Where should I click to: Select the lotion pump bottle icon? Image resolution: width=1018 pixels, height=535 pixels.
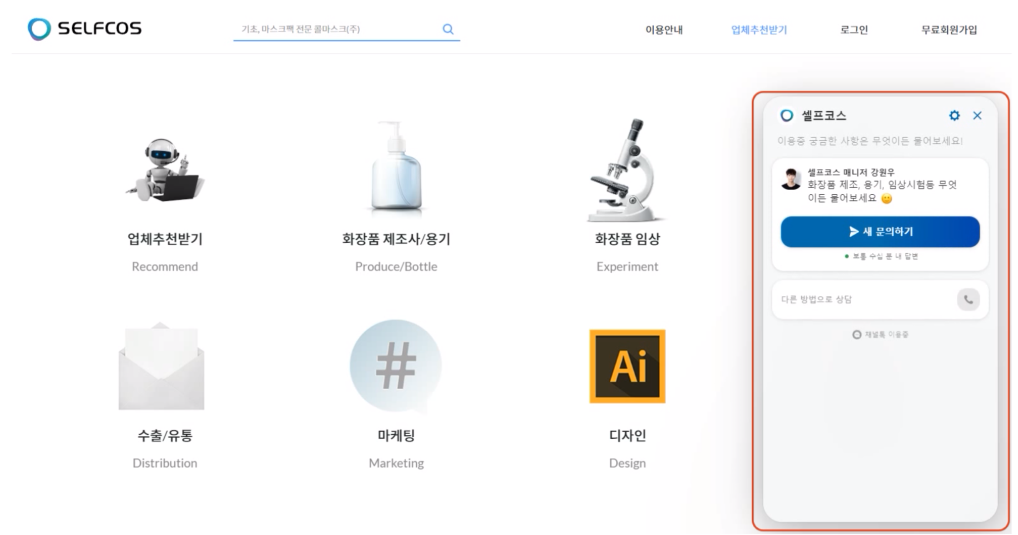coord(396,168)
